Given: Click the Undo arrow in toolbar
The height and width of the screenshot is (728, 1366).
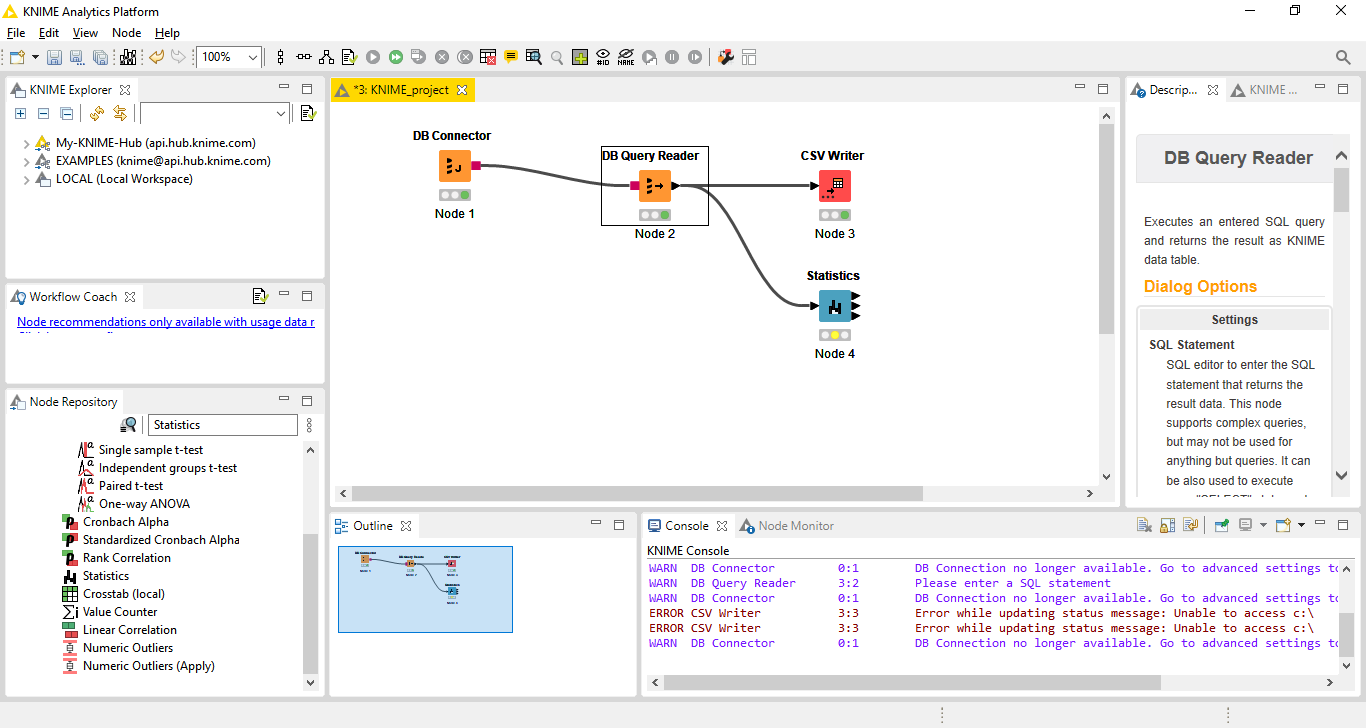Looking at the screenshot, I should coord(156,58).
